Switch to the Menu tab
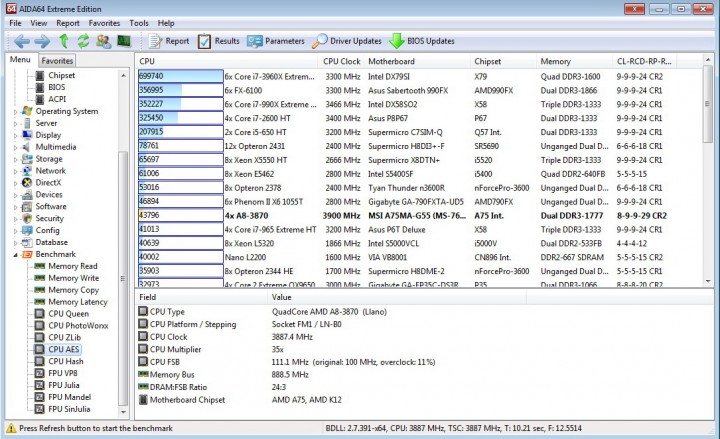This screenshot has width=720, height=439. coord(20,60)
